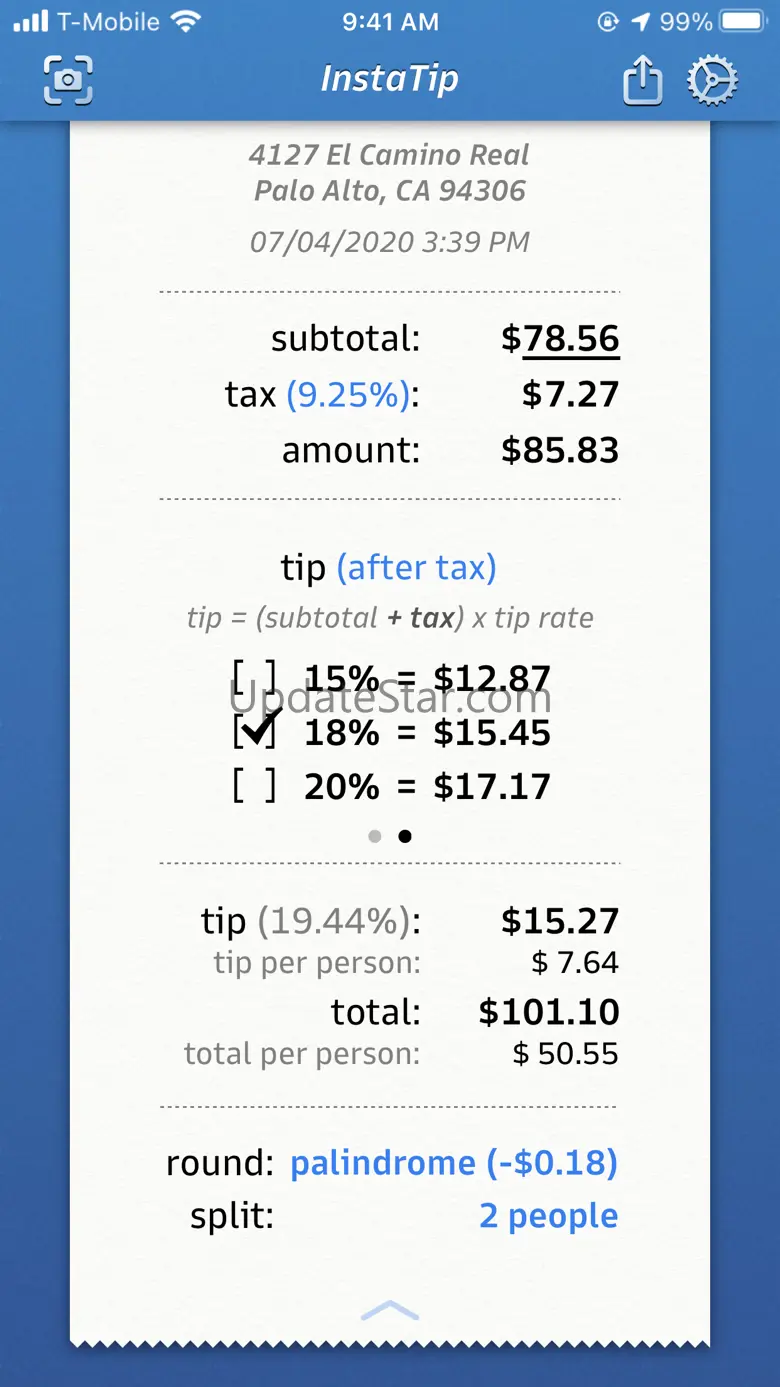The width and height of the screenshot is (780, 1387).
Task: Open the palindrome rounding option selector
Action: pyautogui.click(x=453, y=1163)
